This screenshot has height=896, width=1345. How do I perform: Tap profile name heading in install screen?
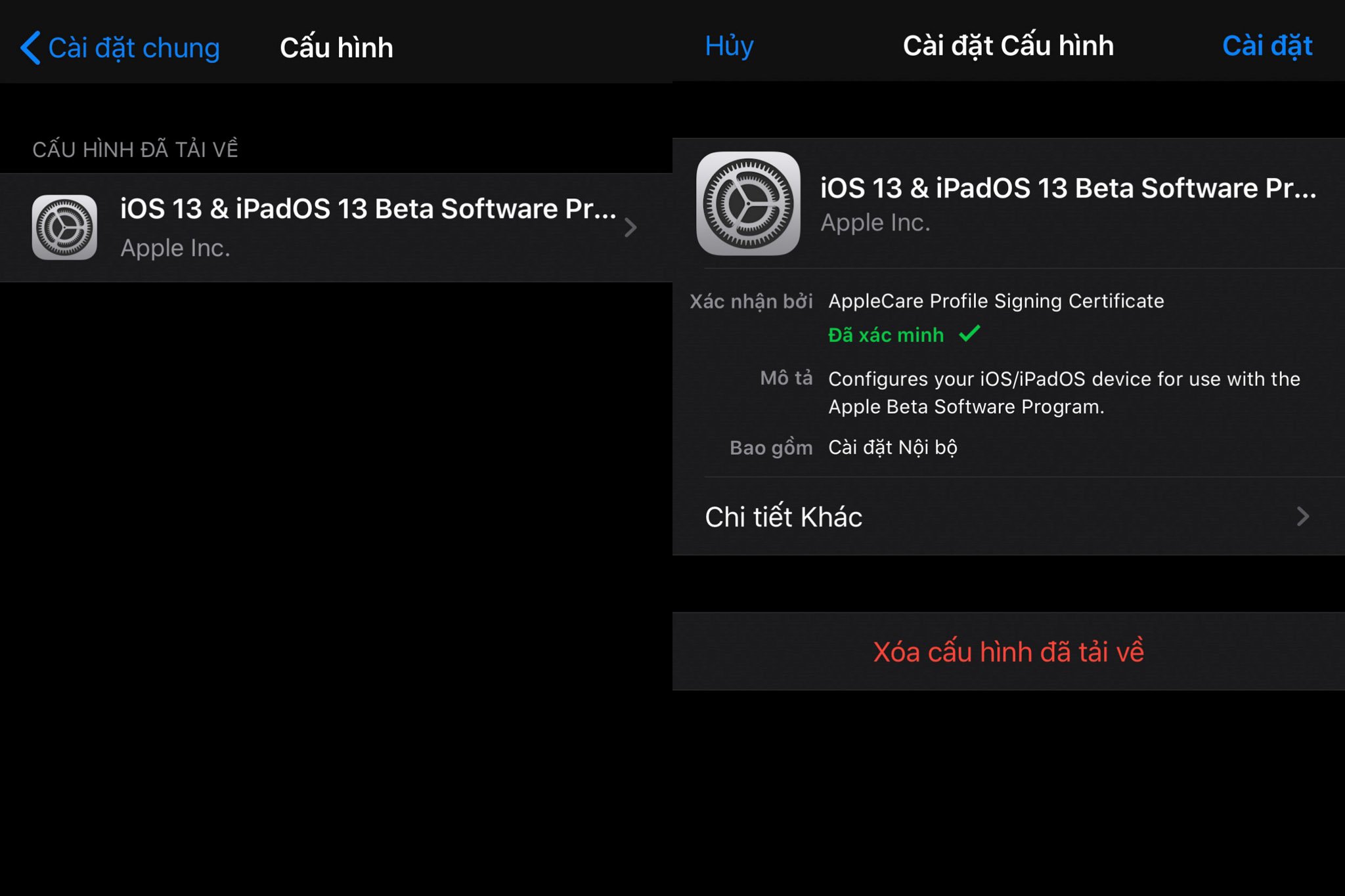[x=1068, y=188]
